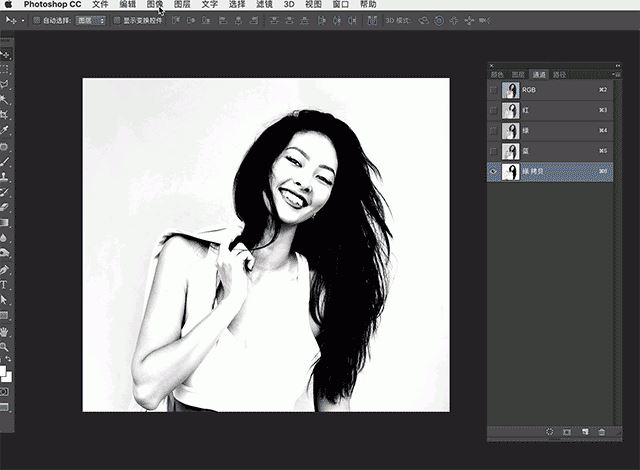Click the foreground color swatch
Image resolution: width=640 pixels, height=470 pixels.
3,369
